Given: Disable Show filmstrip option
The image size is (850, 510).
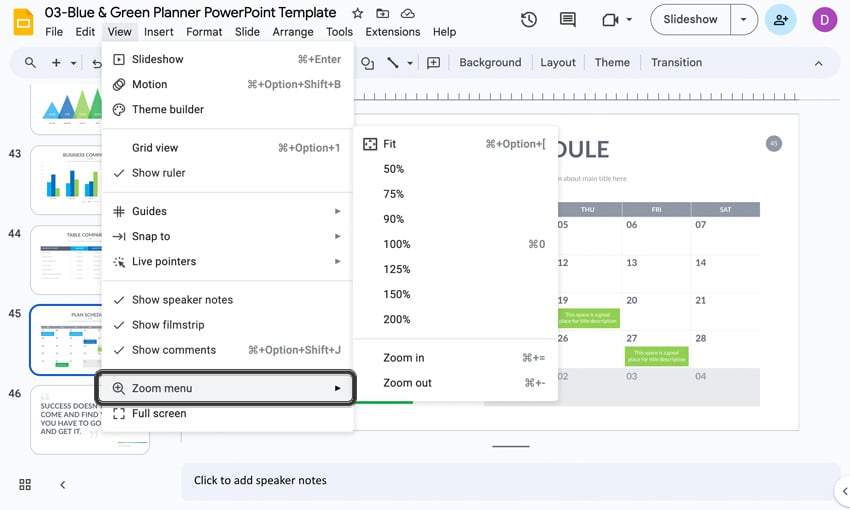Looking at the screenshot, I should pyautogui.click(x=167, y=325).
